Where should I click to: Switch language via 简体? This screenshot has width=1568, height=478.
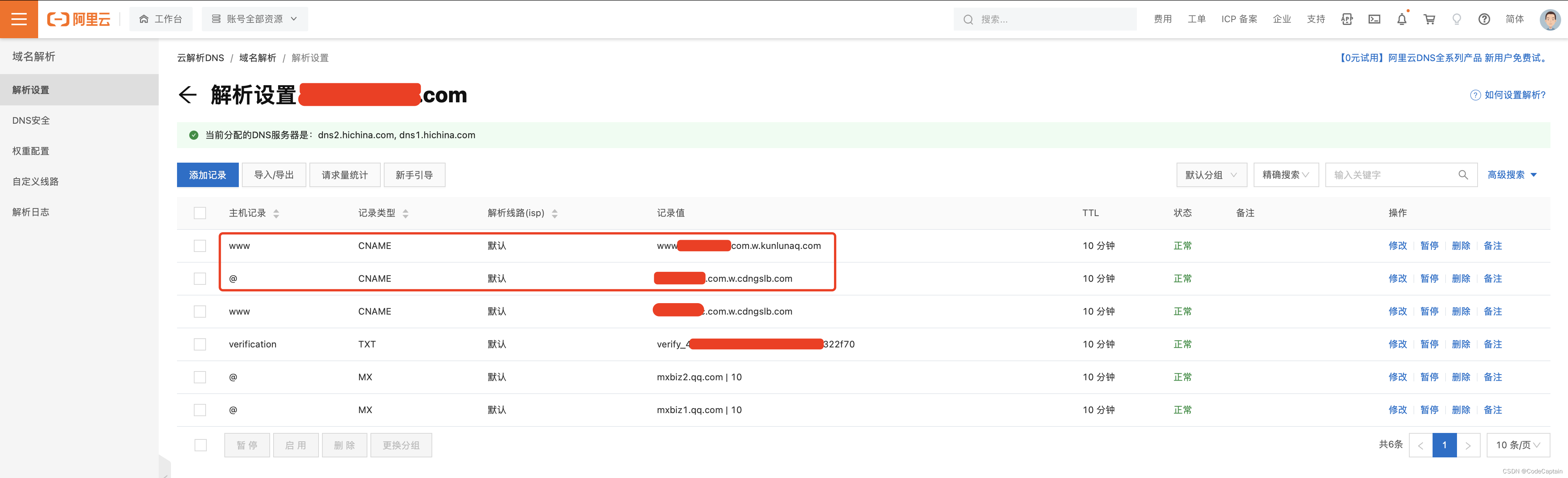pos(1515,19)
